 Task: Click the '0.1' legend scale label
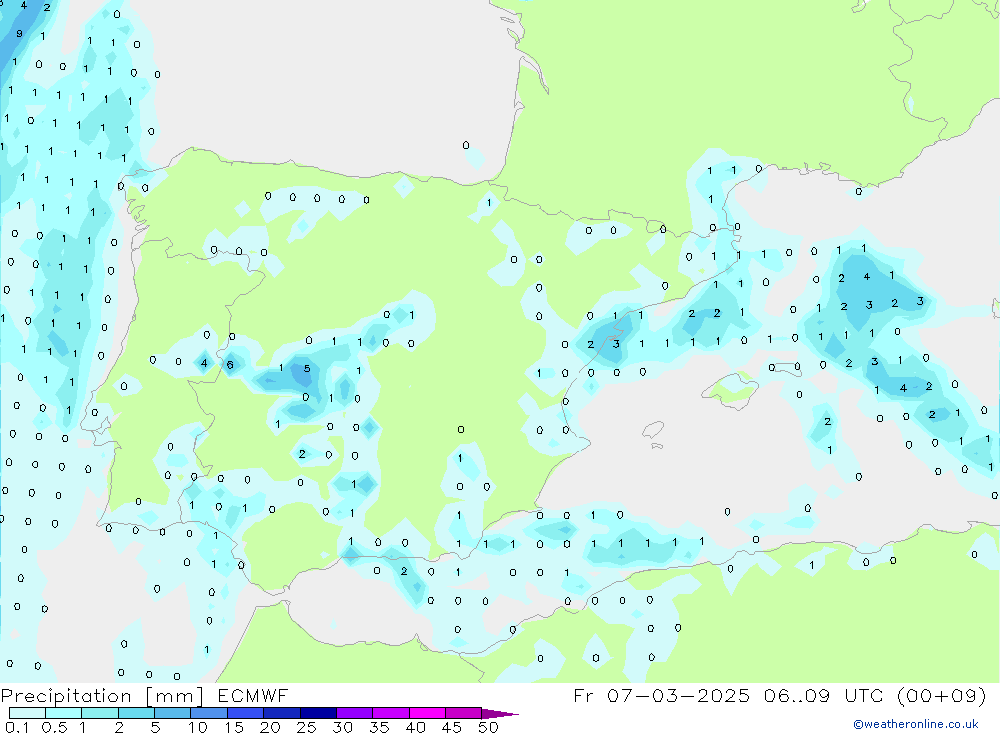tap(17, 727)
